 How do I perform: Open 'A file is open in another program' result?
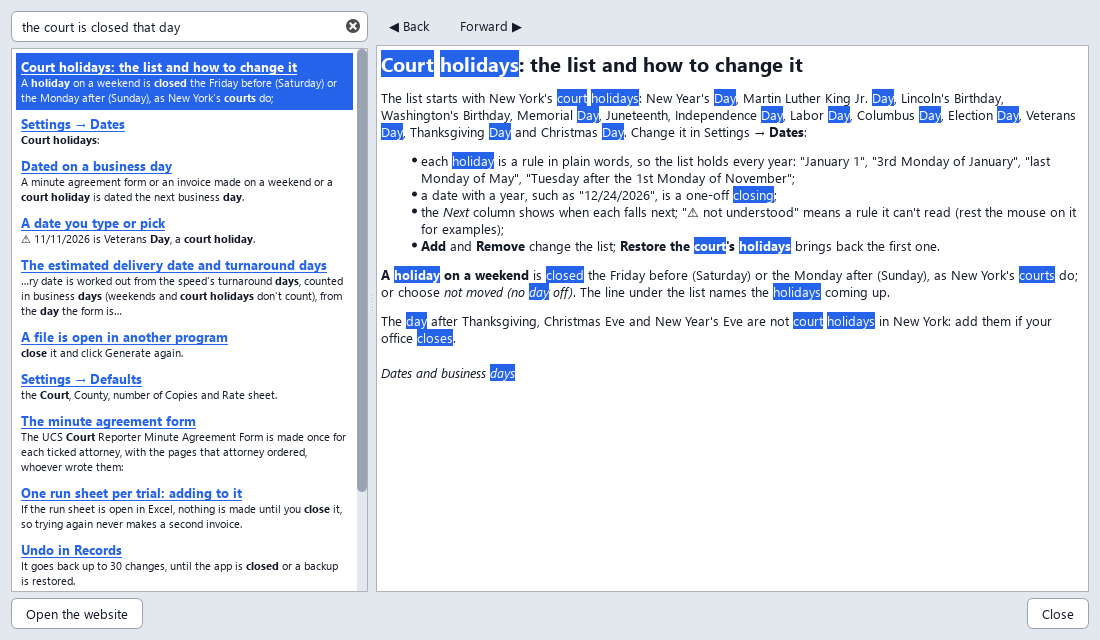[124, 338]
